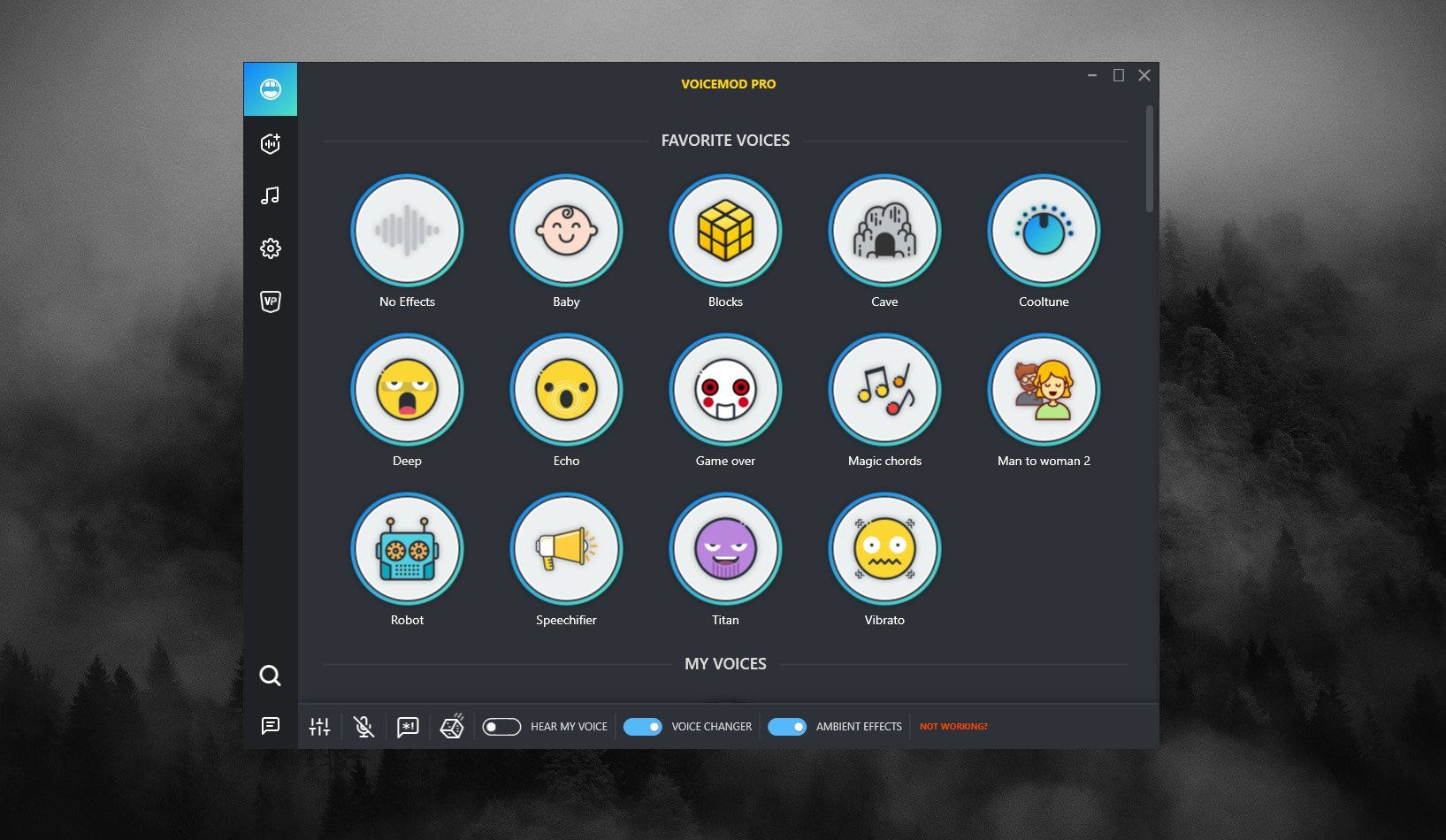The image size is (1446, 840).
Task: Mute the microphone from the bottom bar
Action: click(363, 726)
